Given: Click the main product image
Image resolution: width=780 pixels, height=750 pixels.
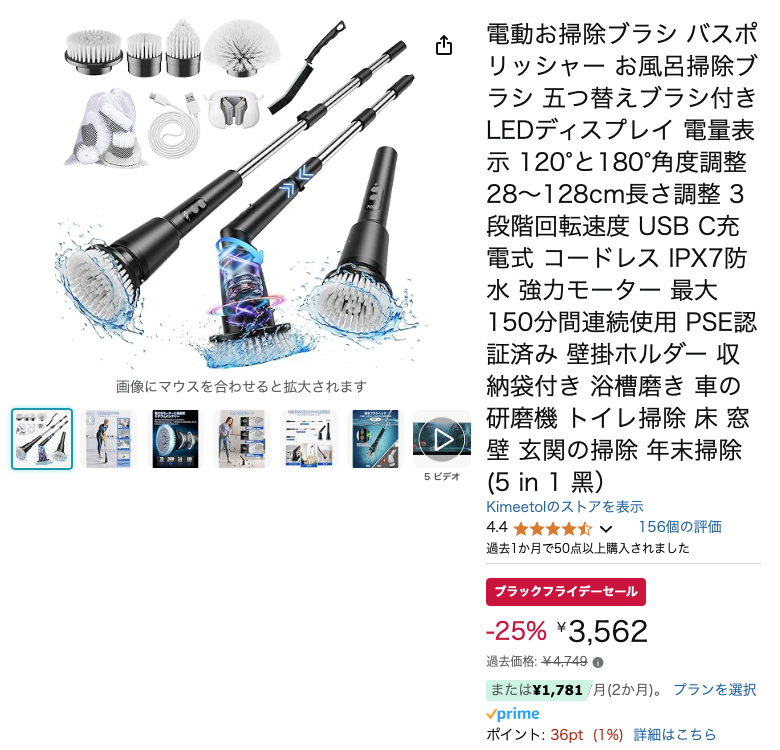Looking at the screenshot, I should pyautogui.click(x=241, y=194).
